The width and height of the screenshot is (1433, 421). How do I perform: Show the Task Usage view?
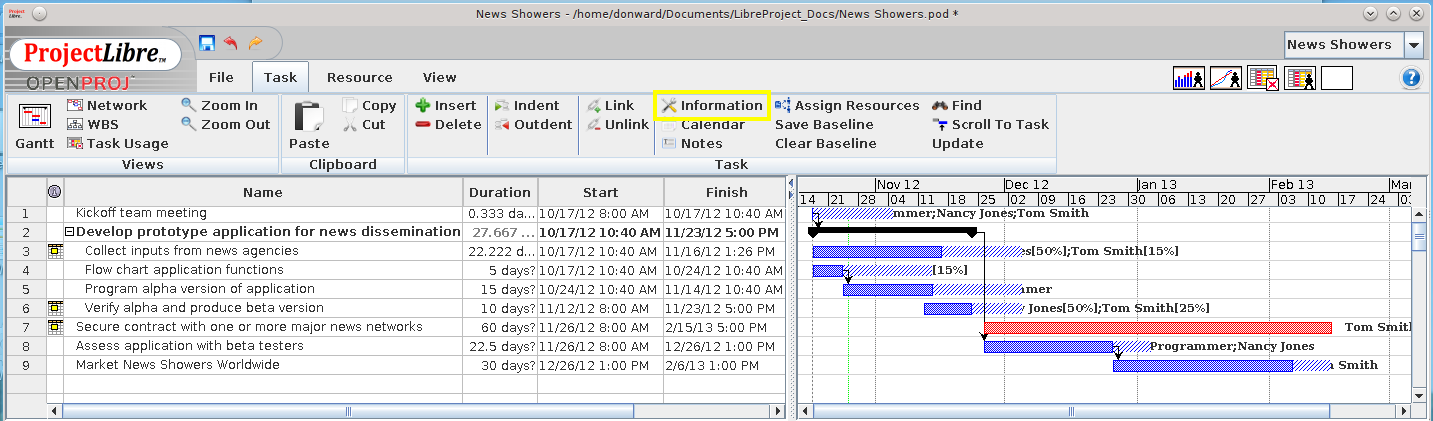[118, 143]
